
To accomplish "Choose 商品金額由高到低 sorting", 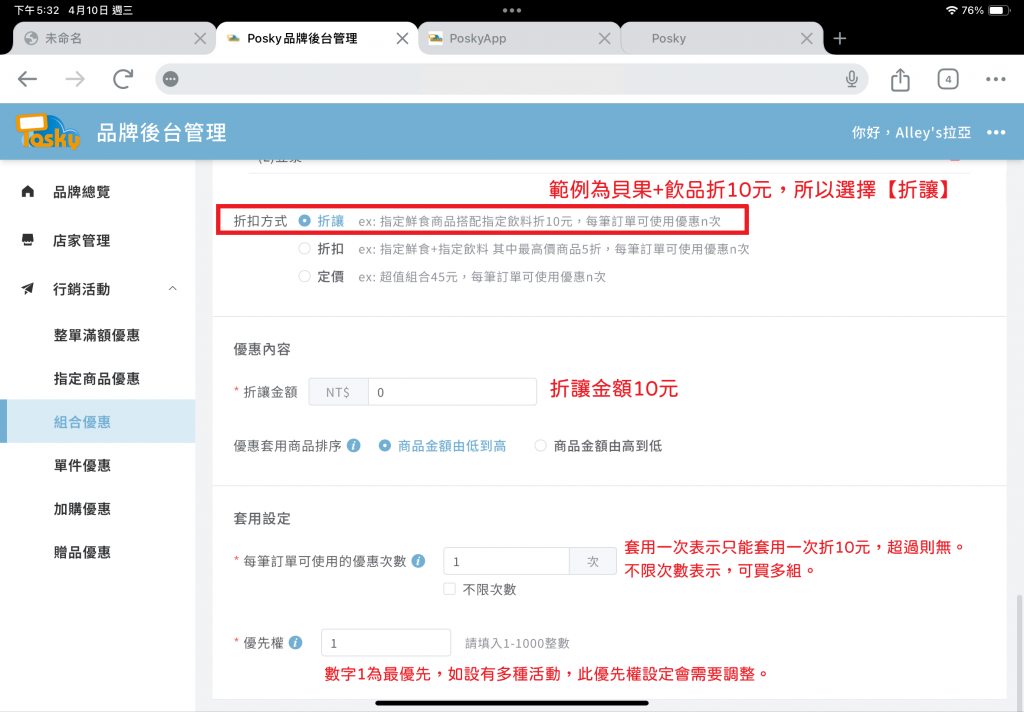I will click(x=541, y=445).
